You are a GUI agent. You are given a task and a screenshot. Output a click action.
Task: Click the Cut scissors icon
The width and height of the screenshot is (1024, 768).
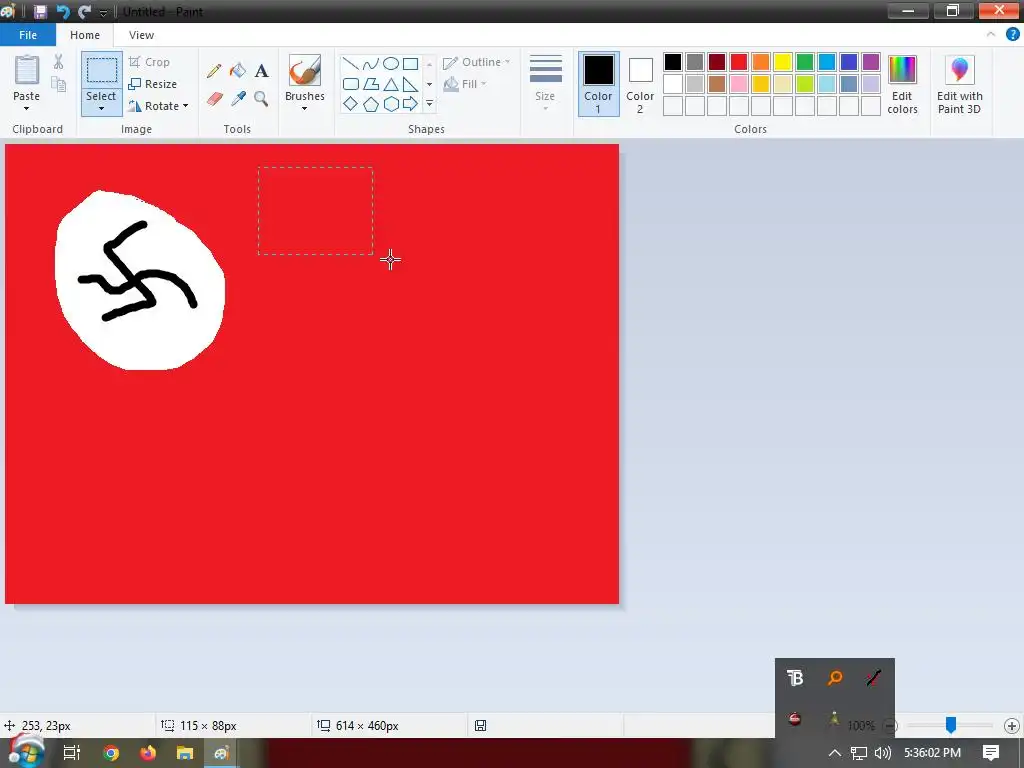tap(59, 62)
